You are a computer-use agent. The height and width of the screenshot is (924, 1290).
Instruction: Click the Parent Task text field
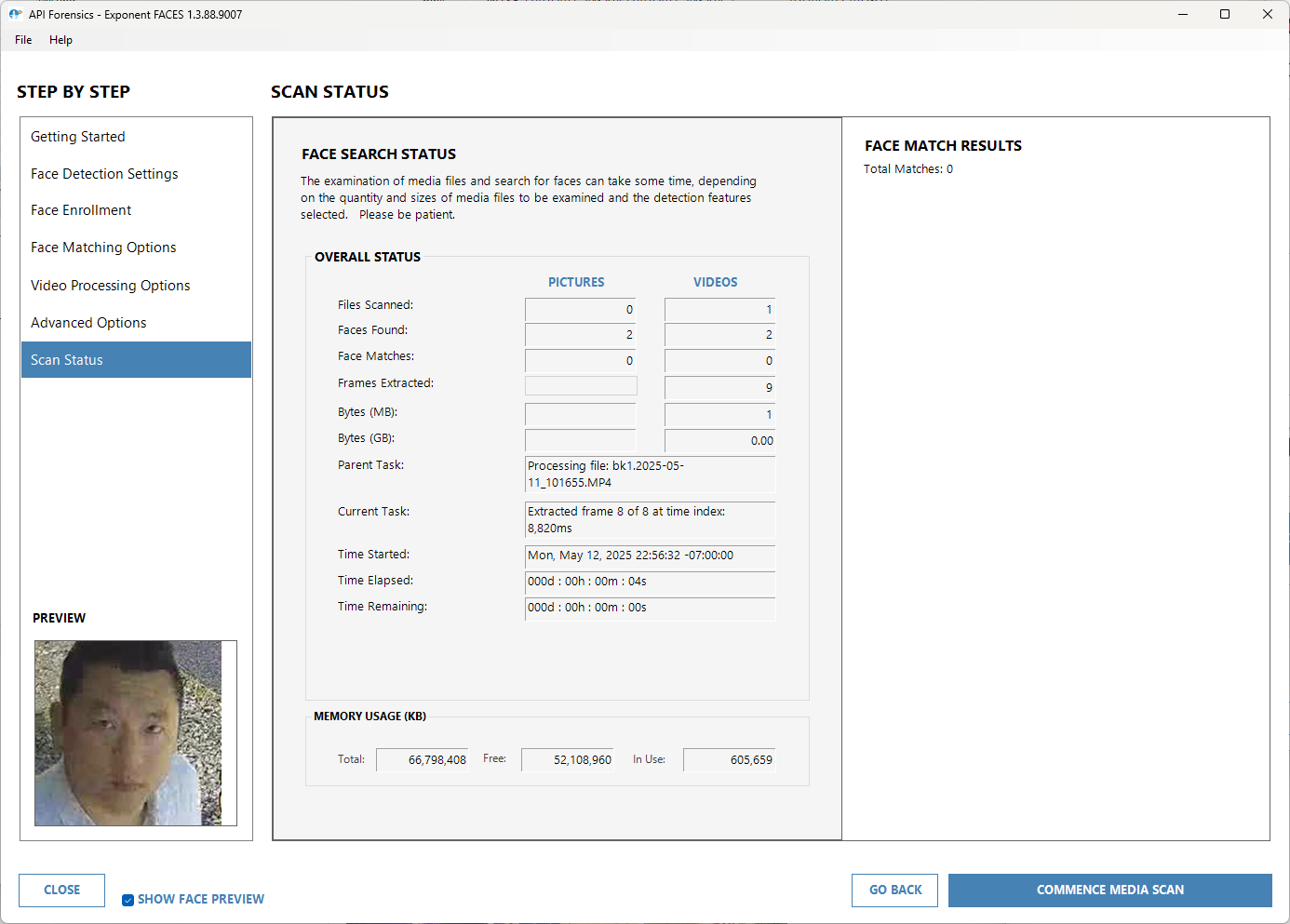point(650,475)
